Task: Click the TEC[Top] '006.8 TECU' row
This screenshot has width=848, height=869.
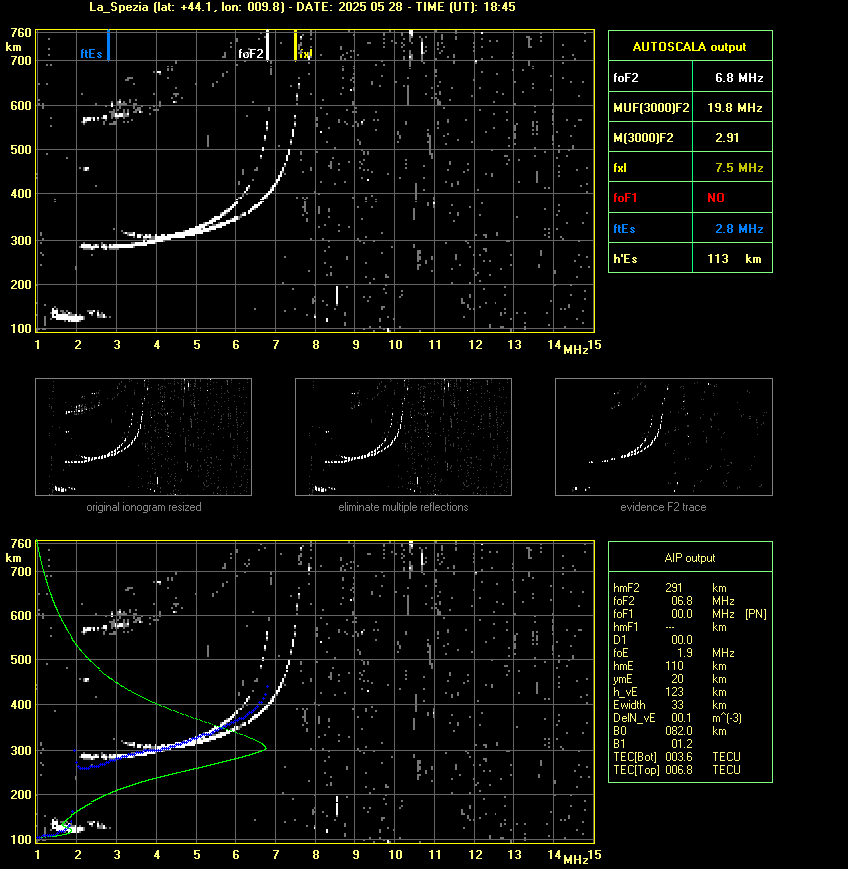Action: coord(677,770)
